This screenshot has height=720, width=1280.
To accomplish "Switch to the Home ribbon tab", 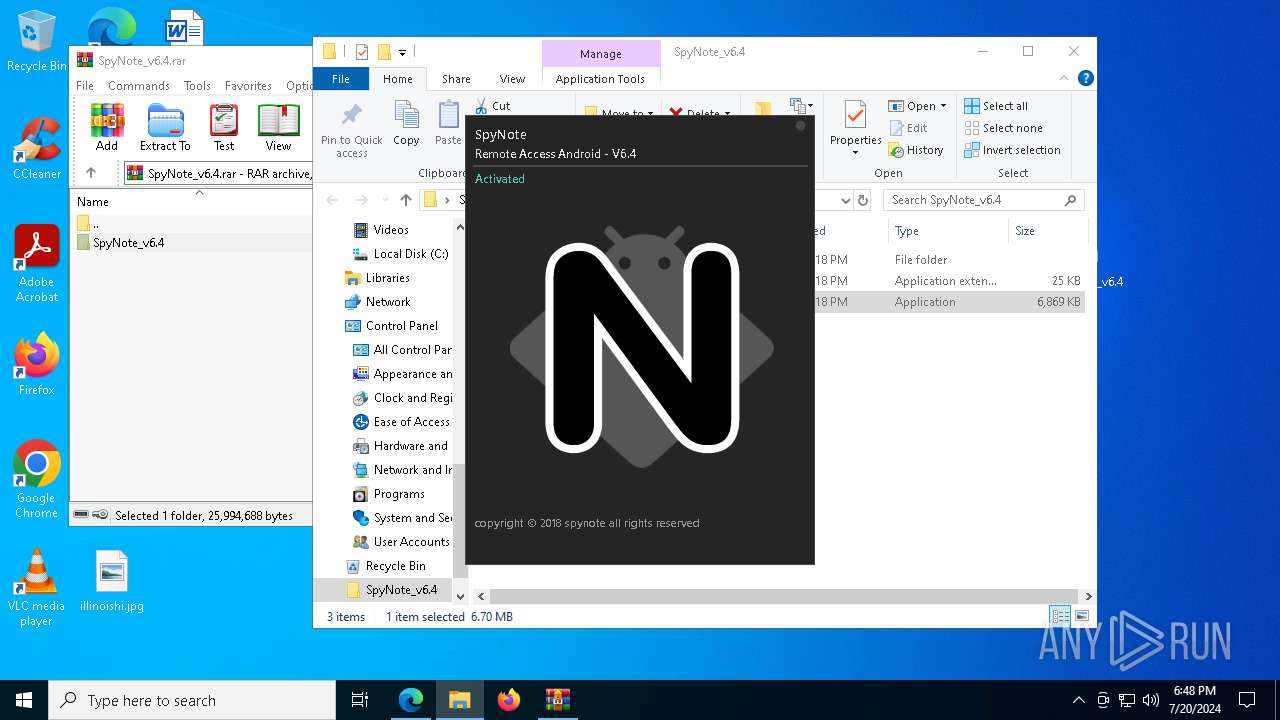I will coord(397,79).
